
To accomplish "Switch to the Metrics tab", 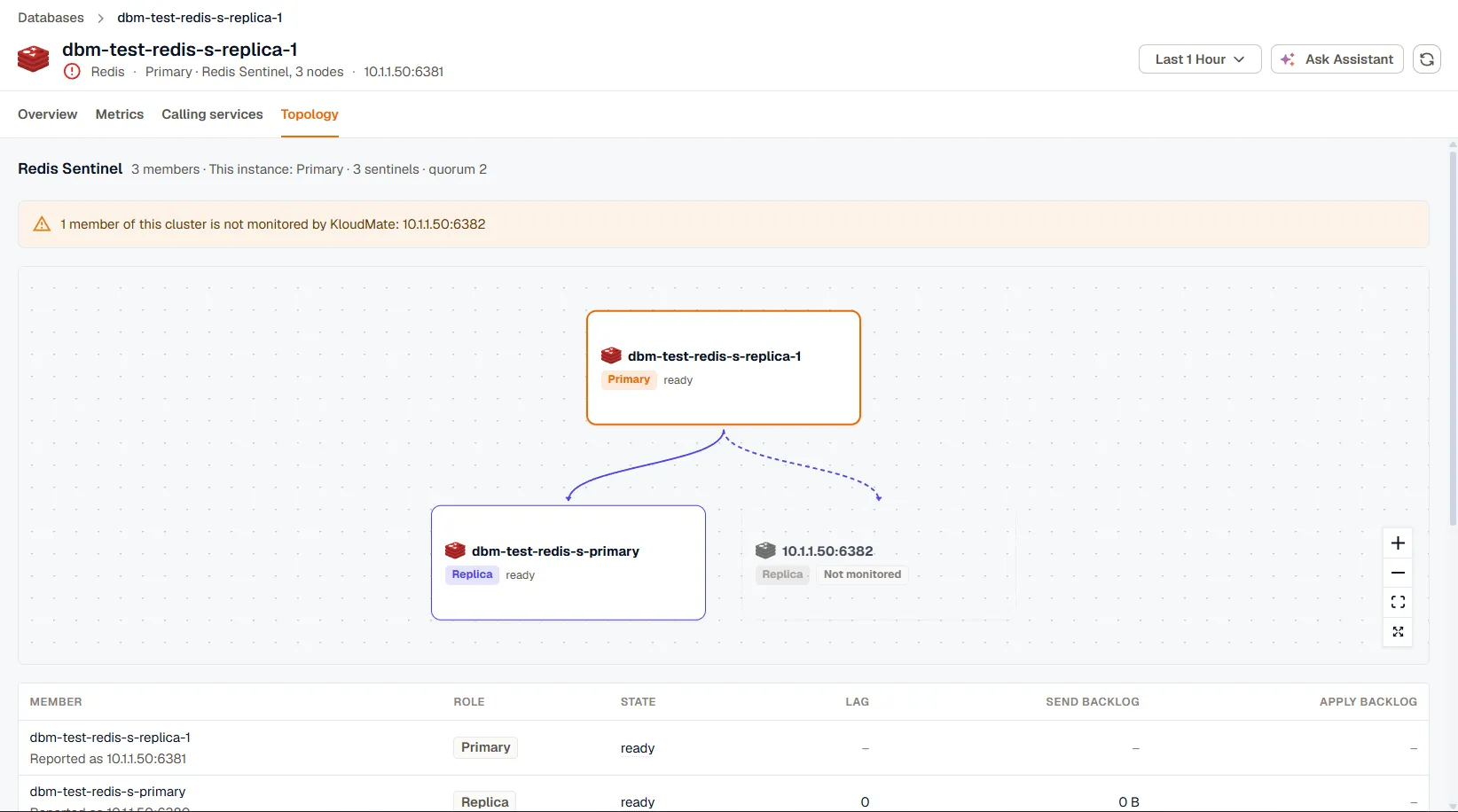I will point(120,114).
